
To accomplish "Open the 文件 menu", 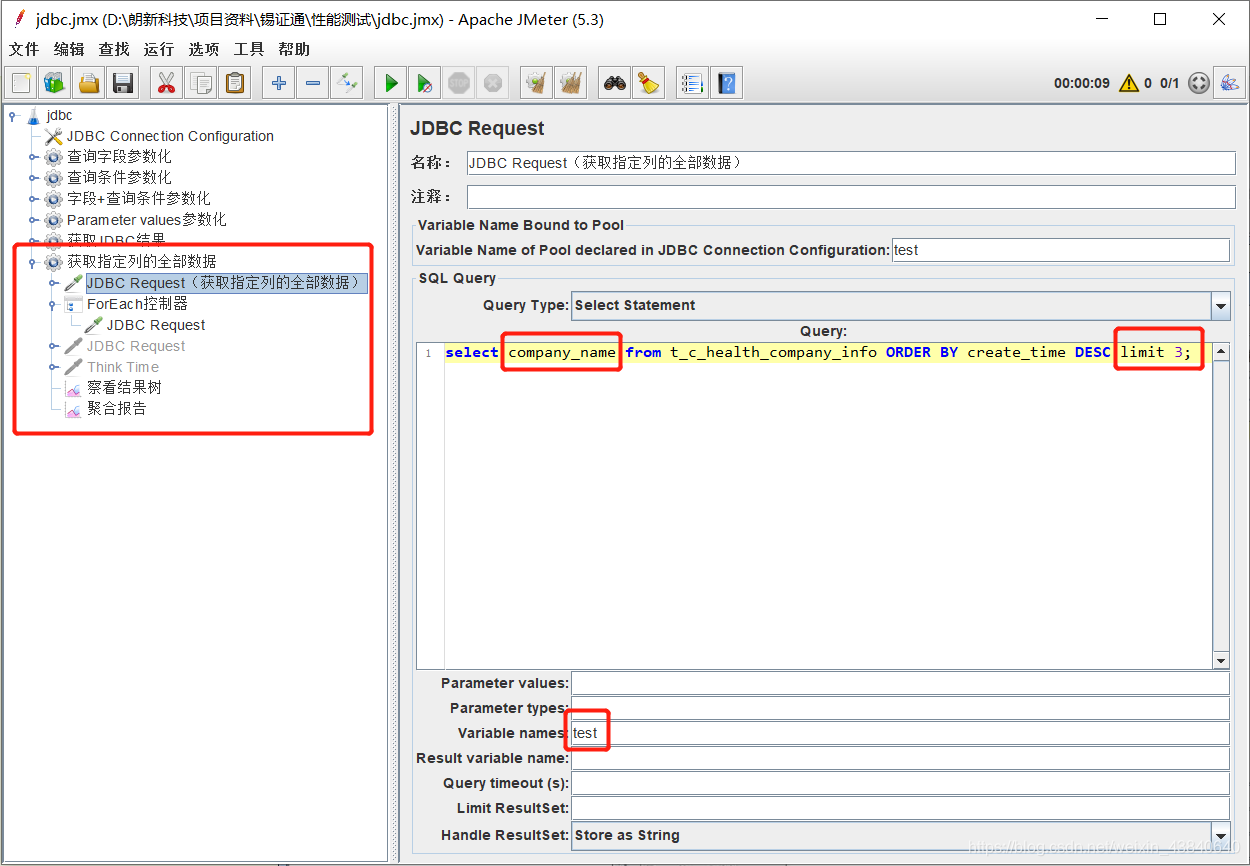I will (x=24, y=49).
